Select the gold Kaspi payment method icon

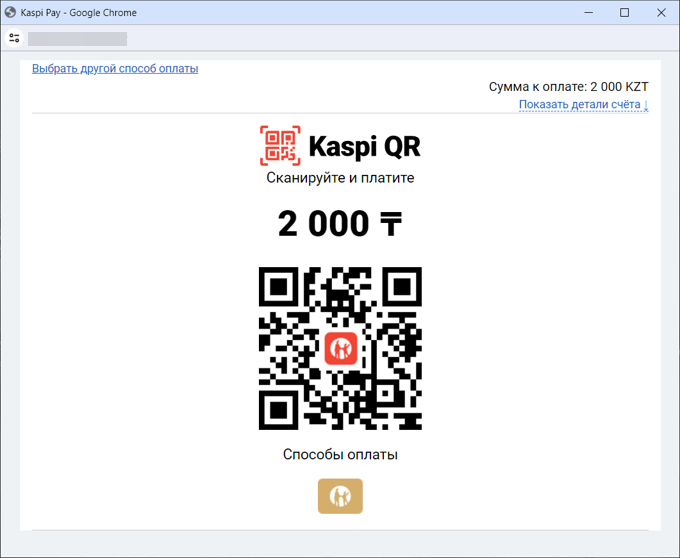click(340, 496)
